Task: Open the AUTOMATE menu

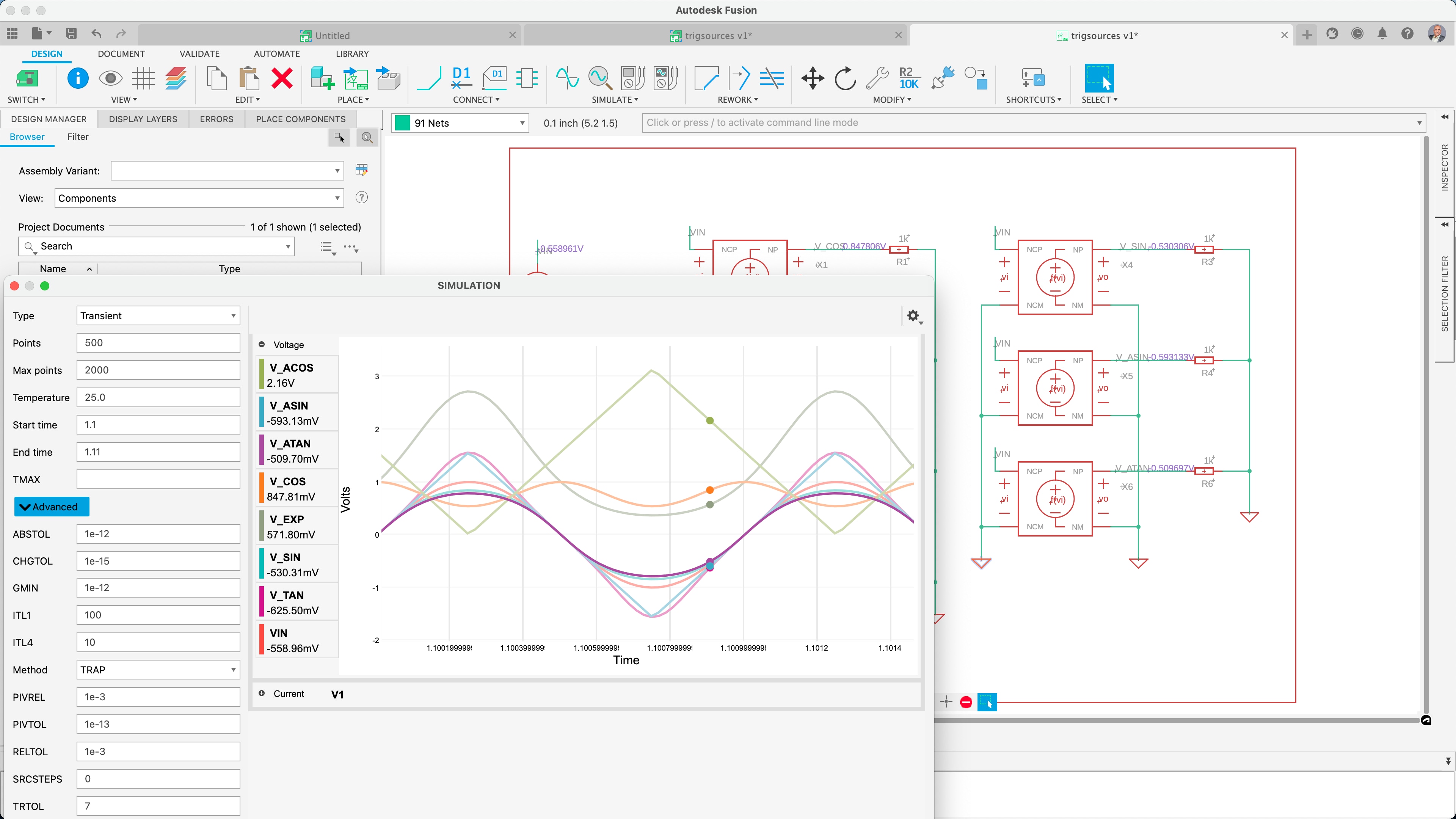Action: pos(276,54)
